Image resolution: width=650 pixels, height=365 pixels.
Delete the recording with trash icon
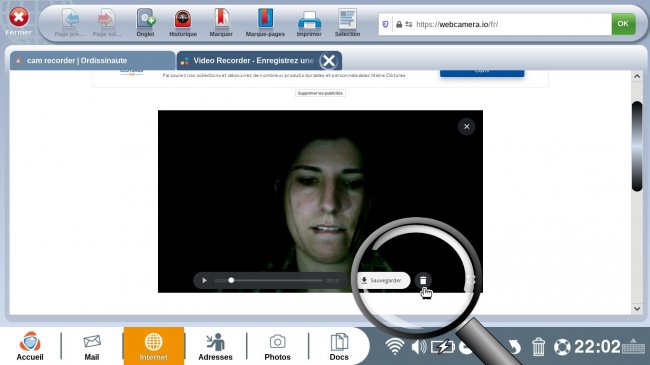pos(423,280)
